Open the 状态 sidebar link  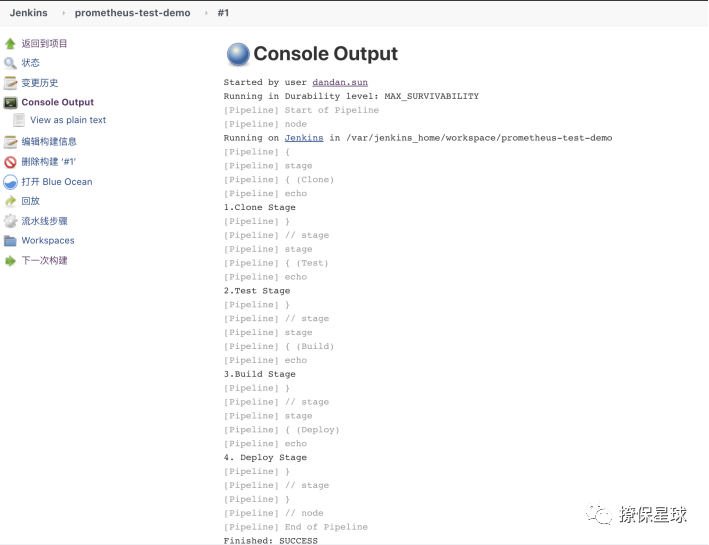click(31, 63)
